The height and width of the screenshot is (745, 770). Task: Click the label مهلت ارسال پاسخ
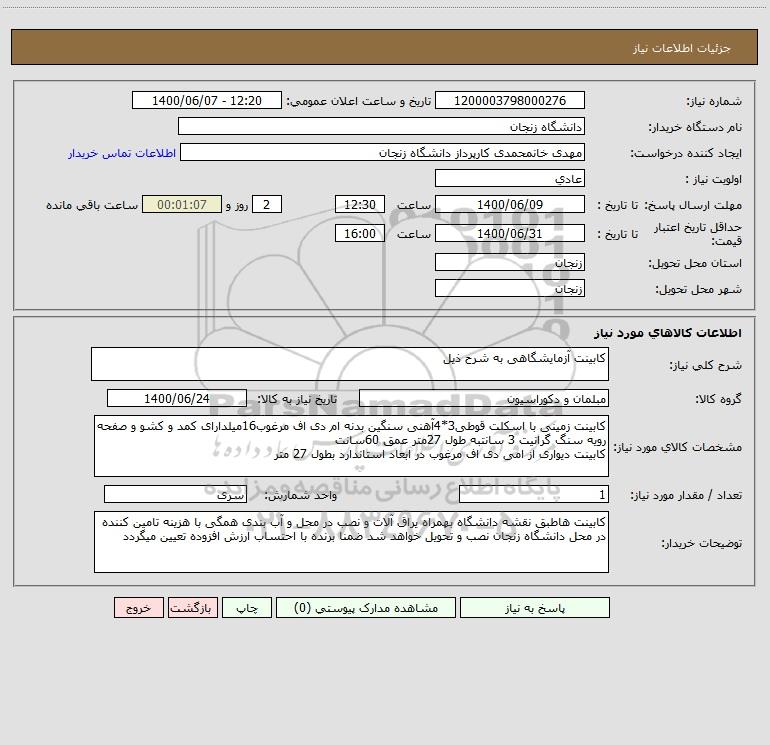[x=693, y=205]
